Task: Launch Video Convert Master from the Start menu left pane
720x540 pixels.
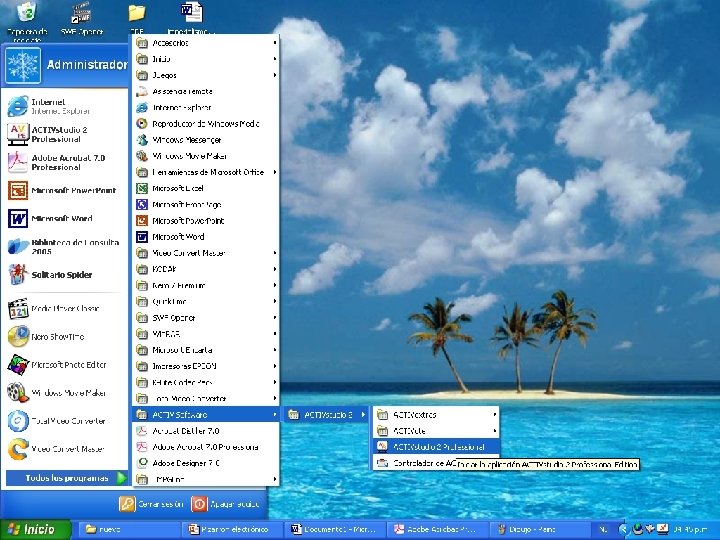Action: click(65, 449)
